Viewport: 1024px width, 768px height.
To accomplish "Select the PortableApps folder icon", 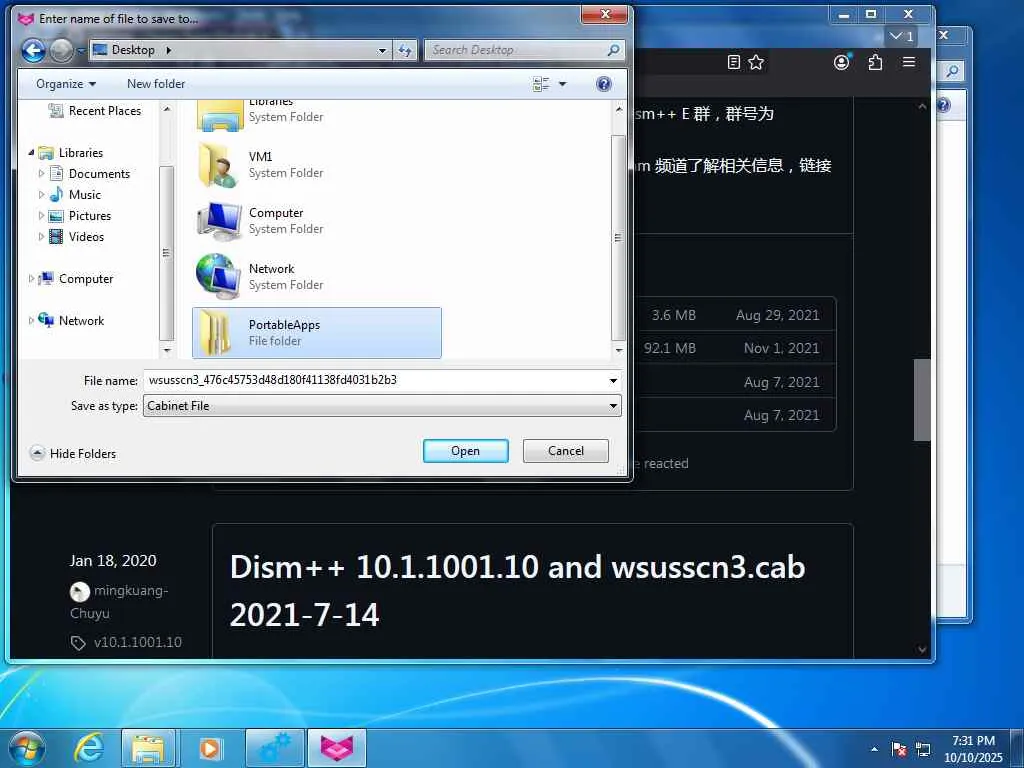I will tap(215, 332).
